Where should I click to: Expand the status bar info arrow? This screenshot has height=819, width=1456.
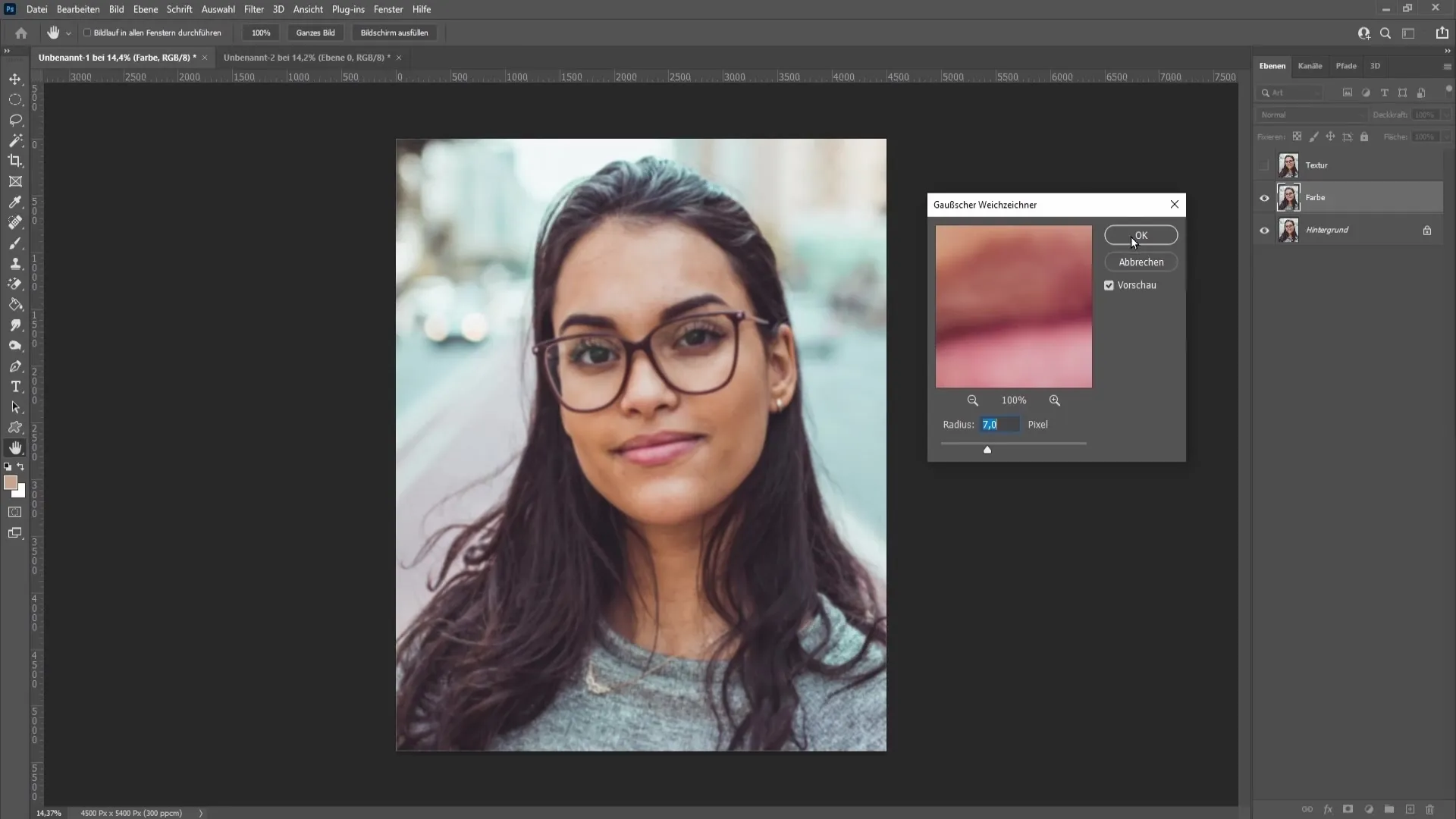201,813
